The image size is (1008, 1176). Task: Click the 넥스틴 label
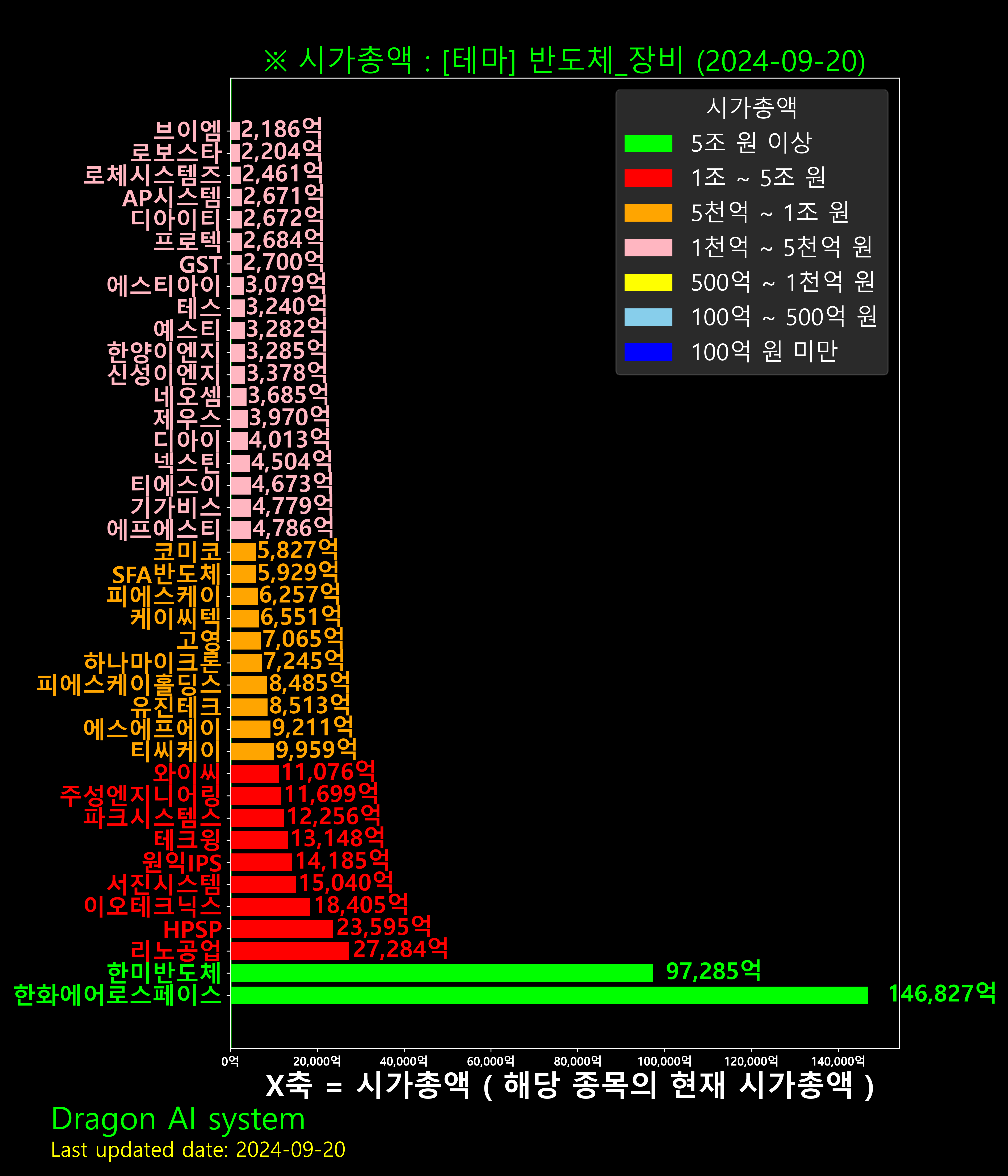click(187, 463)
